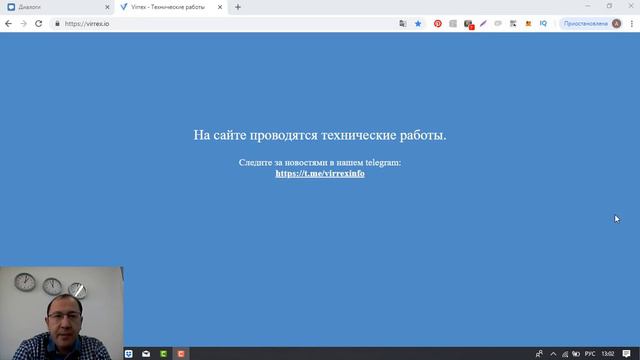640x360 pixels.
Task: Open the orange recorder app in taskbar
Action: point(181,354)
